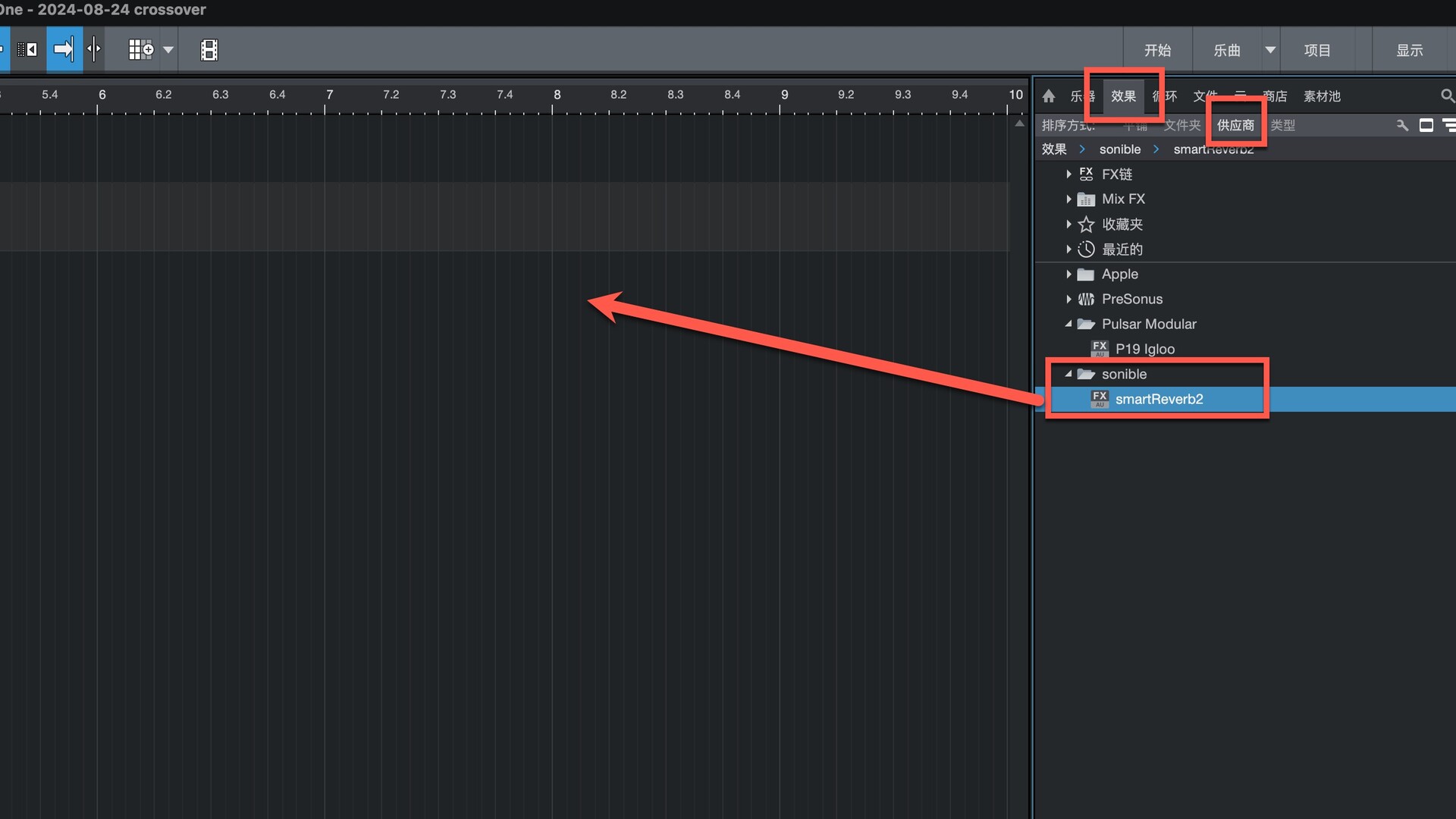Switch to the 文件 browser tab

click(x=1206, y=96)
